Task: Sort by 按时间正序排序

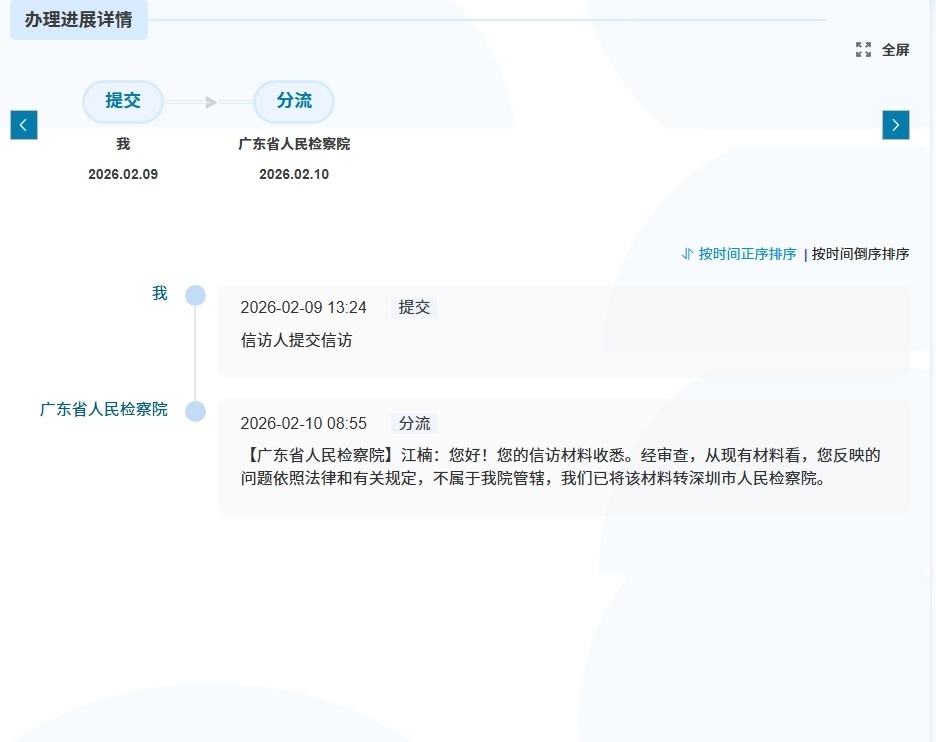Action: pos(747,254)
